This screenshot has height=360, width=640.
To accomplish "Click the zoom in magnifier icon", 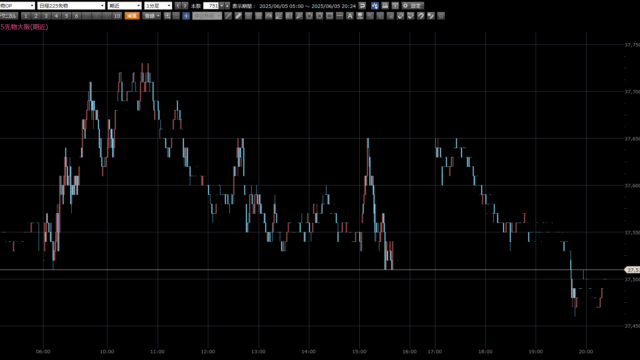I will (x=167, y=16).
